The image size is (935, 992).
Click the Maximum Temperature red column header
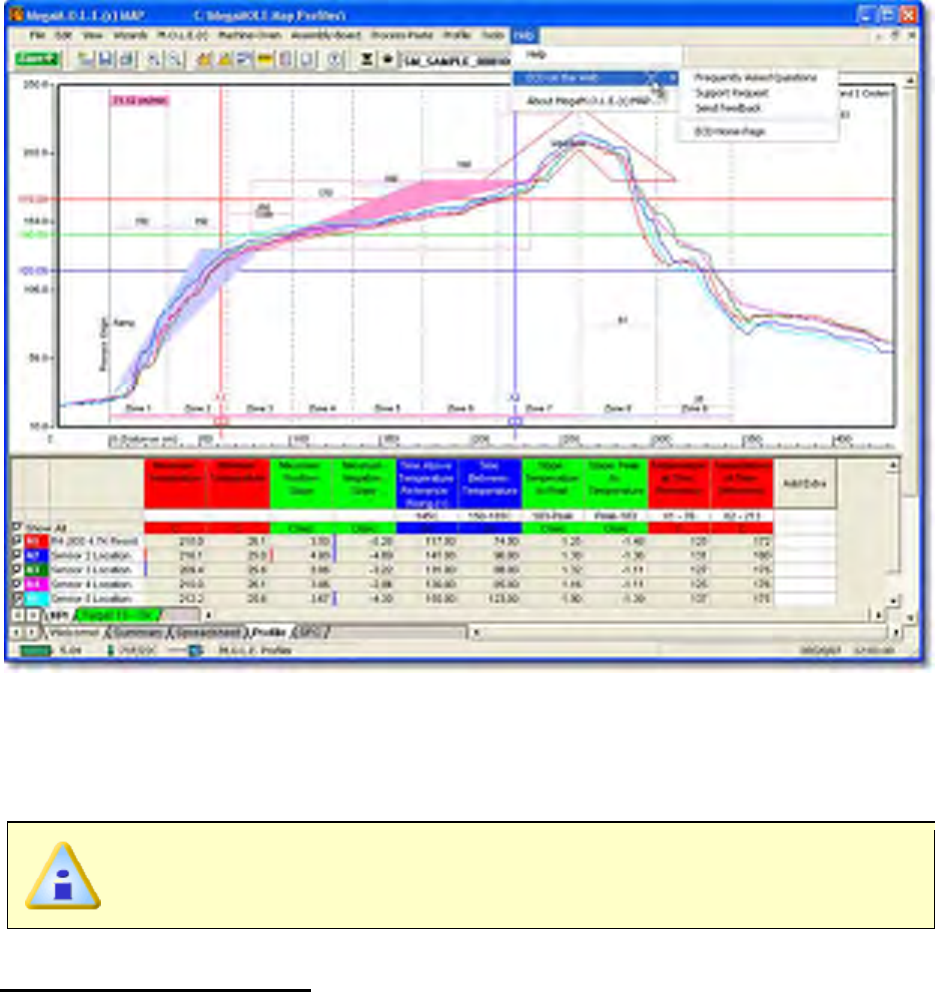pos(175,483)
